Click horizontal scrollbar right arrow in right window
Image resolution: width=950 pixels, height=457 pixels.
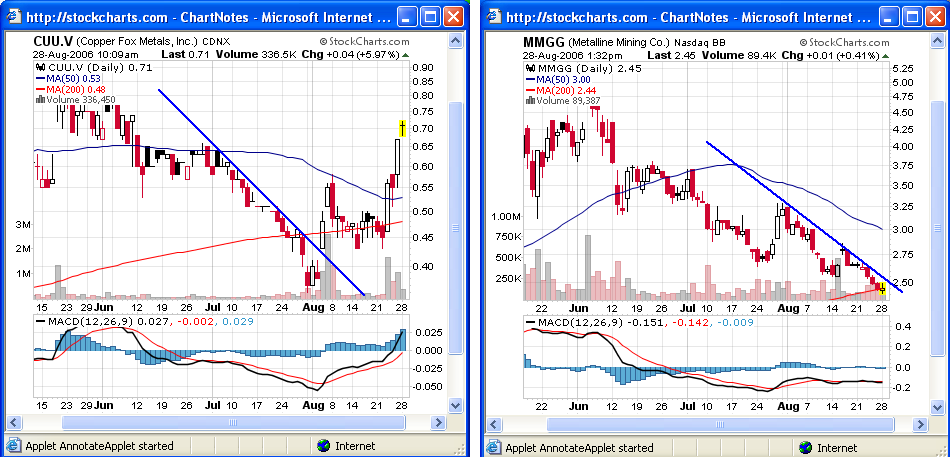click(921, 424)
